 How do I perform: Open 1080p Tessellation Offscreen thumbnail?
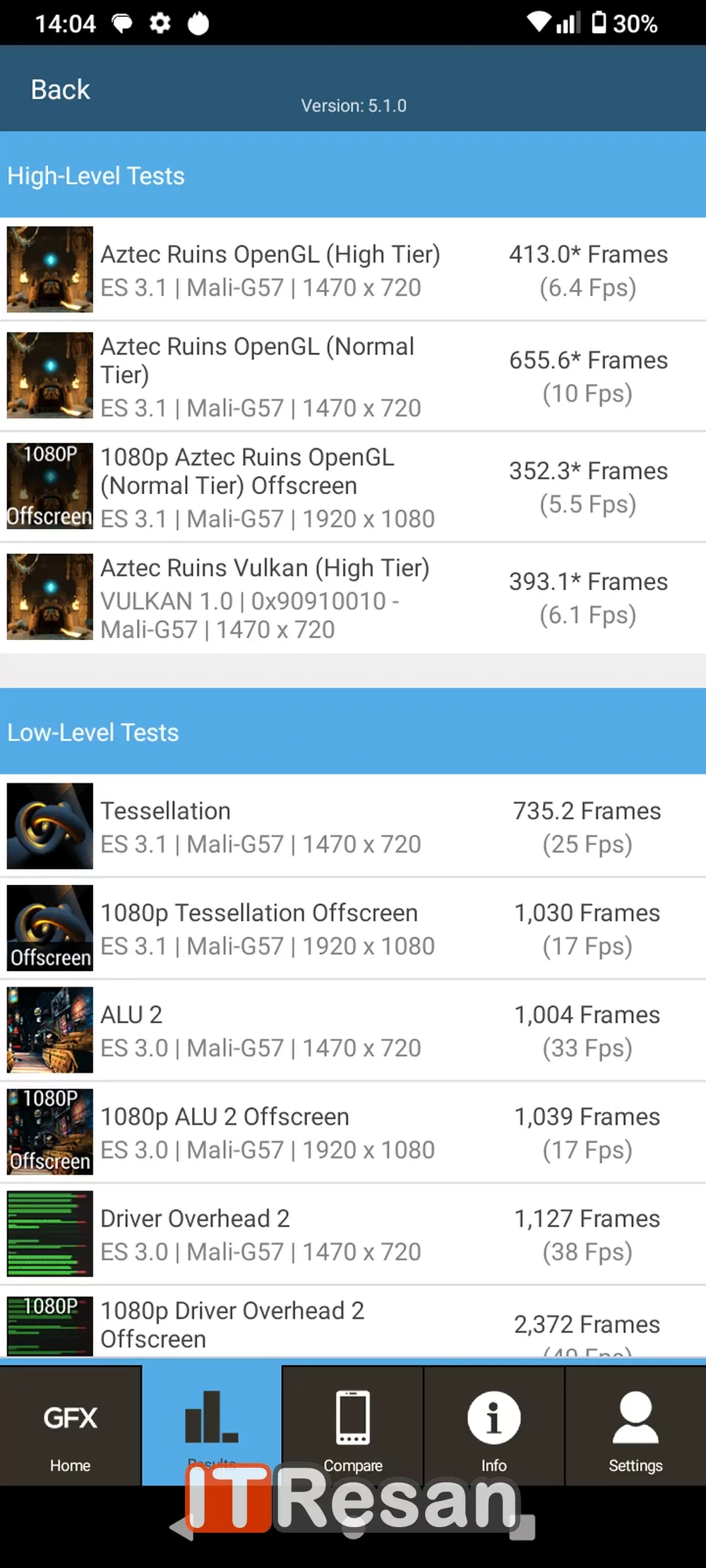point(50,928)
